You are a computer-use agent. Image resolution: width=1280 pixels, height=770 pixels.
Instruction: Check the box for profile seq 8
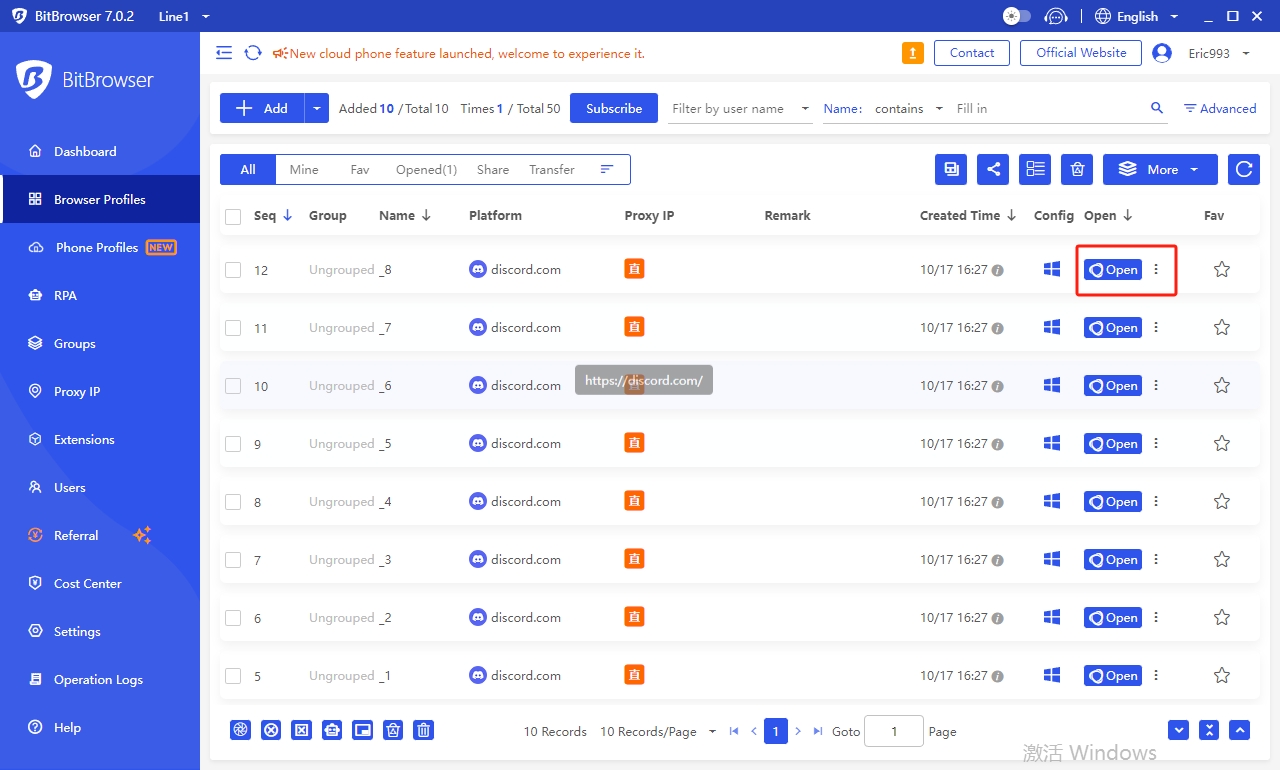coord(233,502)
